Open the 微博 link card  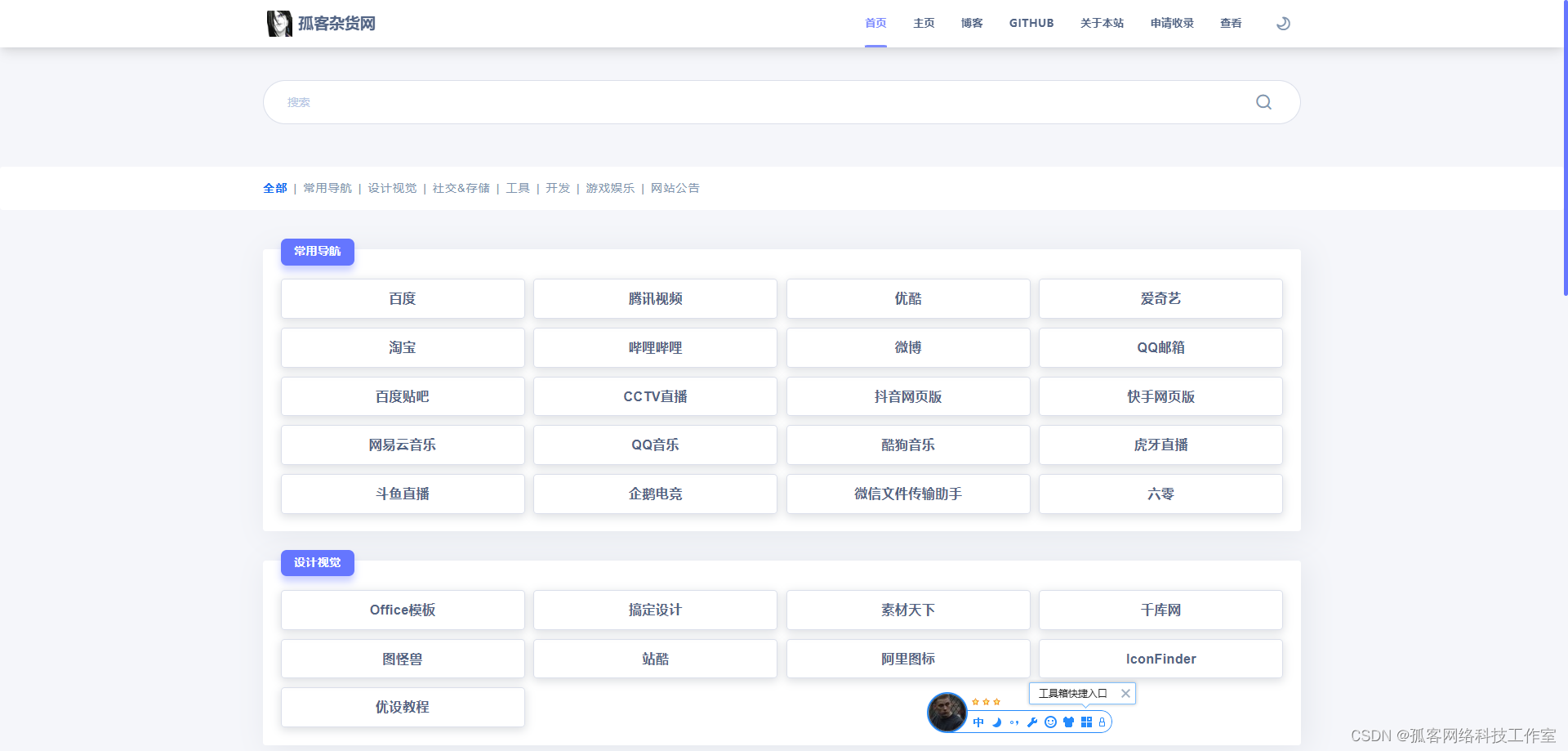(x=908, y=348)
